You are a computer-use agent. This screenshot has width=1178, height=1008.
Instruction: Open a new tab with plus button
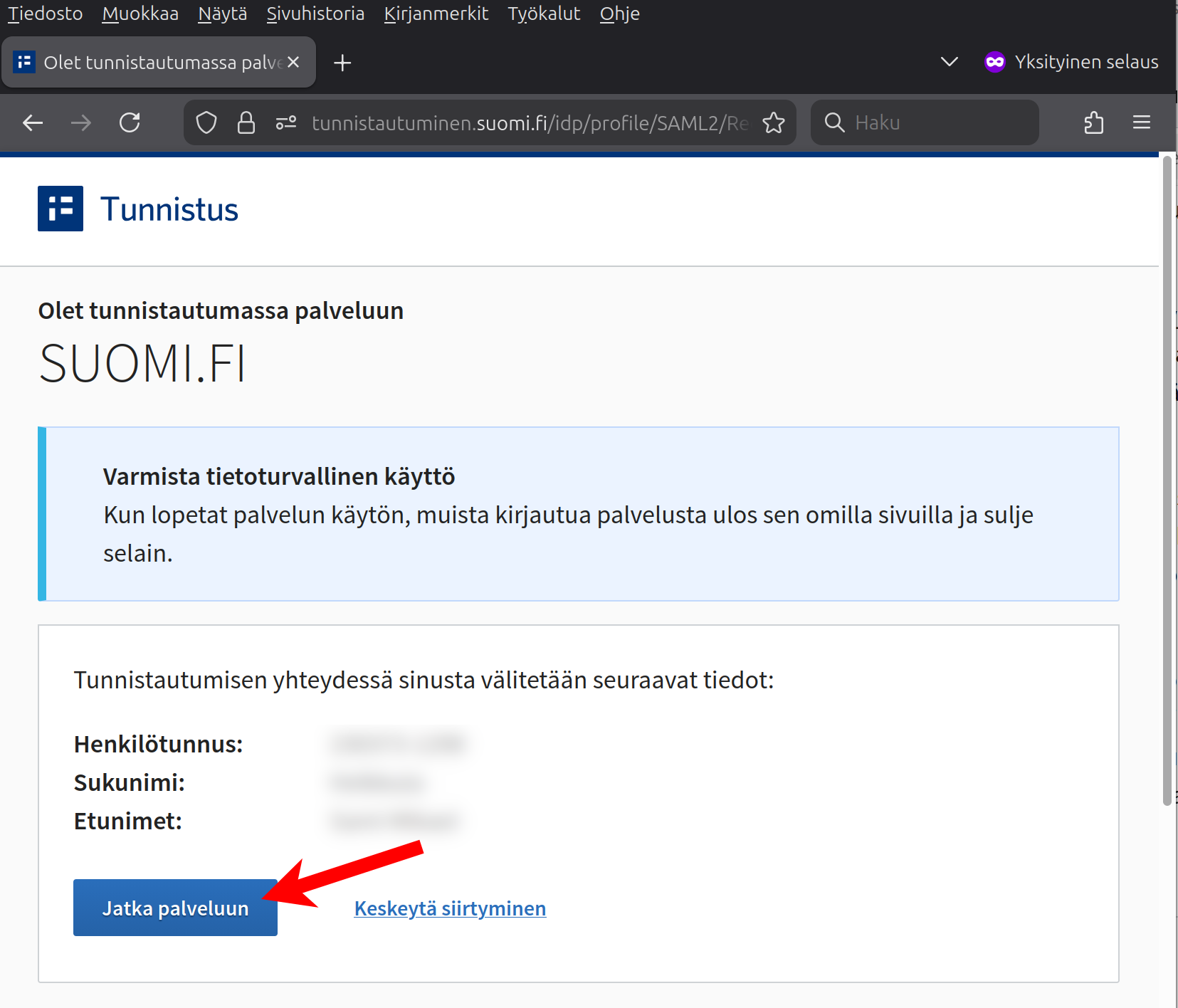click(x=342, y=63)
